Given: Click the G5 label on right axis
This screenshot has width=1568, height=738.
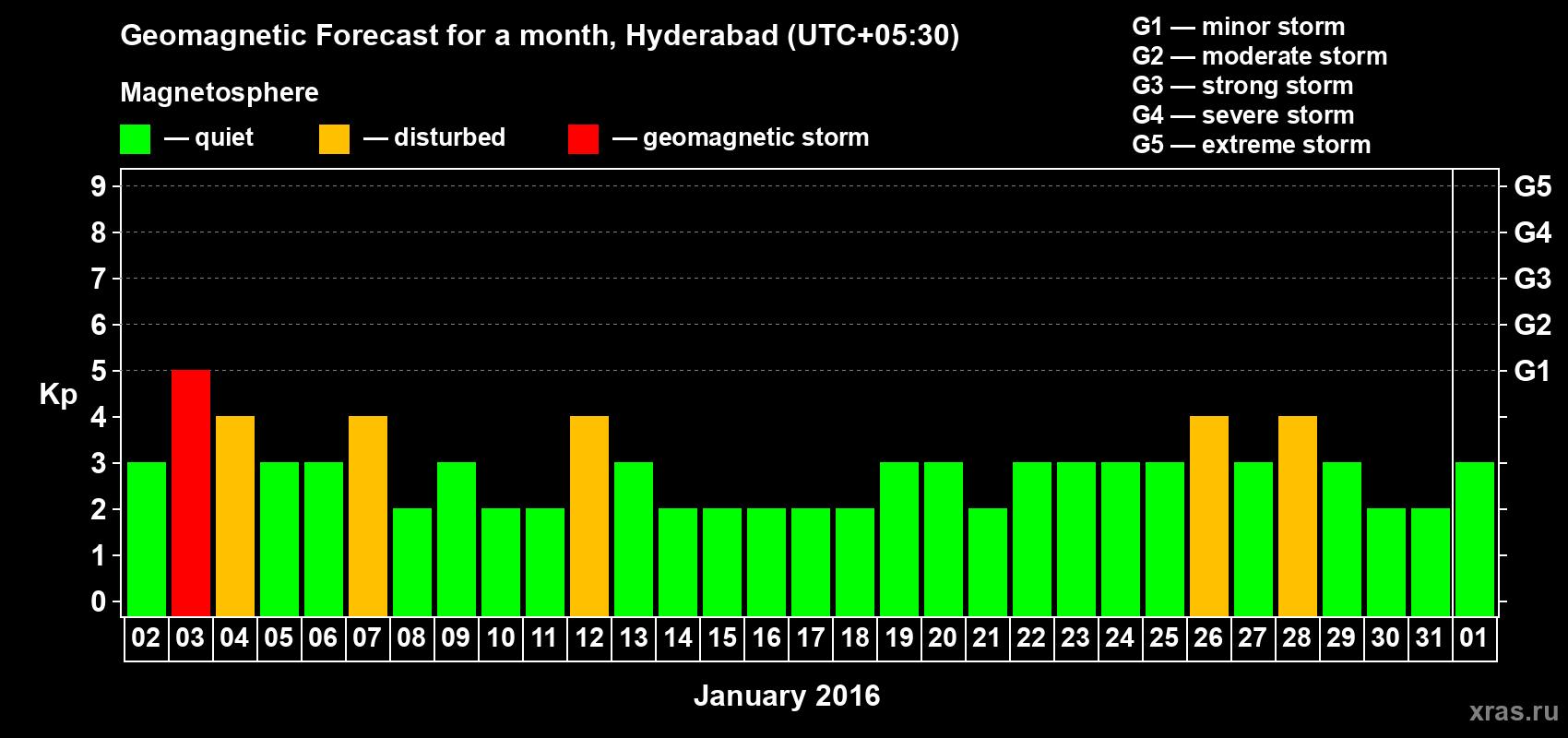Looking at the screenshot, I should point(1532,186).
